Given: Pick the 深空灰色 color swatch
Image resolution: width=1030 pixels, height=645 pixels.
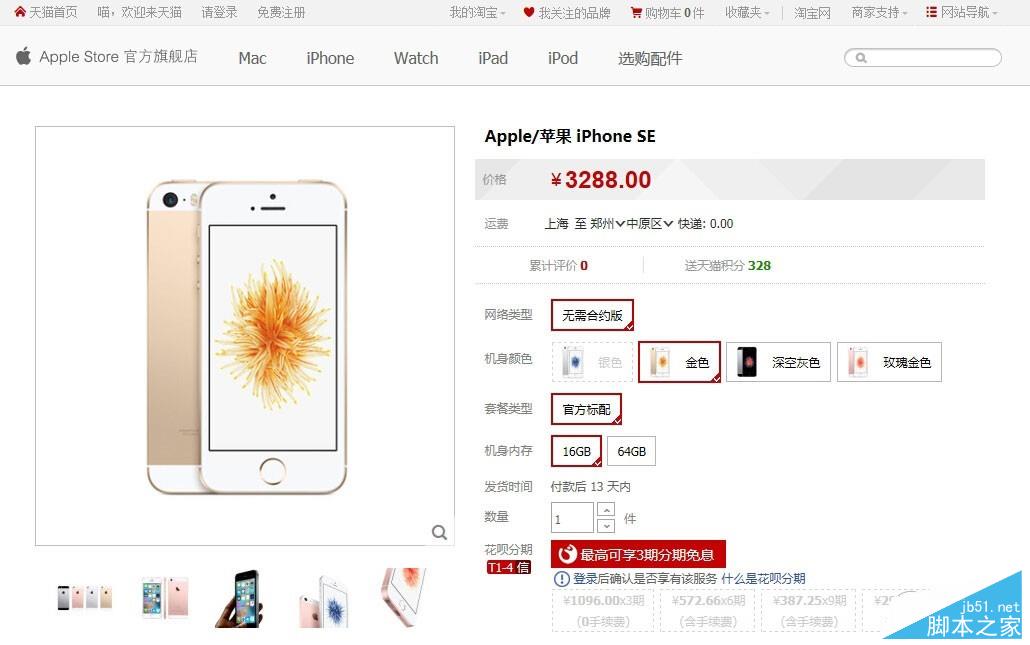Looking at the screenshot, I should click(x=778, y=362).
